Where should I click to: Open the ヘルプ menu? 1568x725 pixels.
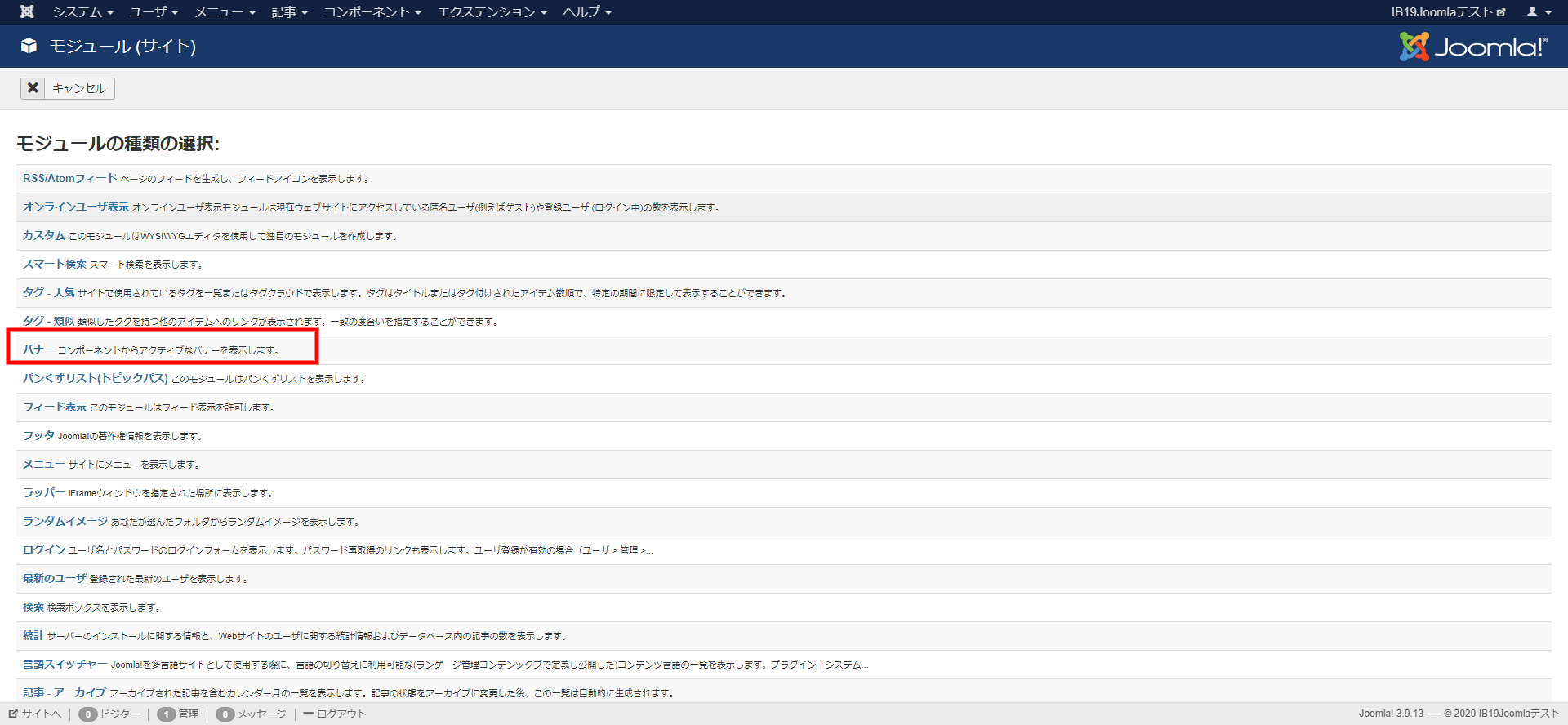(x=586, y=11)
